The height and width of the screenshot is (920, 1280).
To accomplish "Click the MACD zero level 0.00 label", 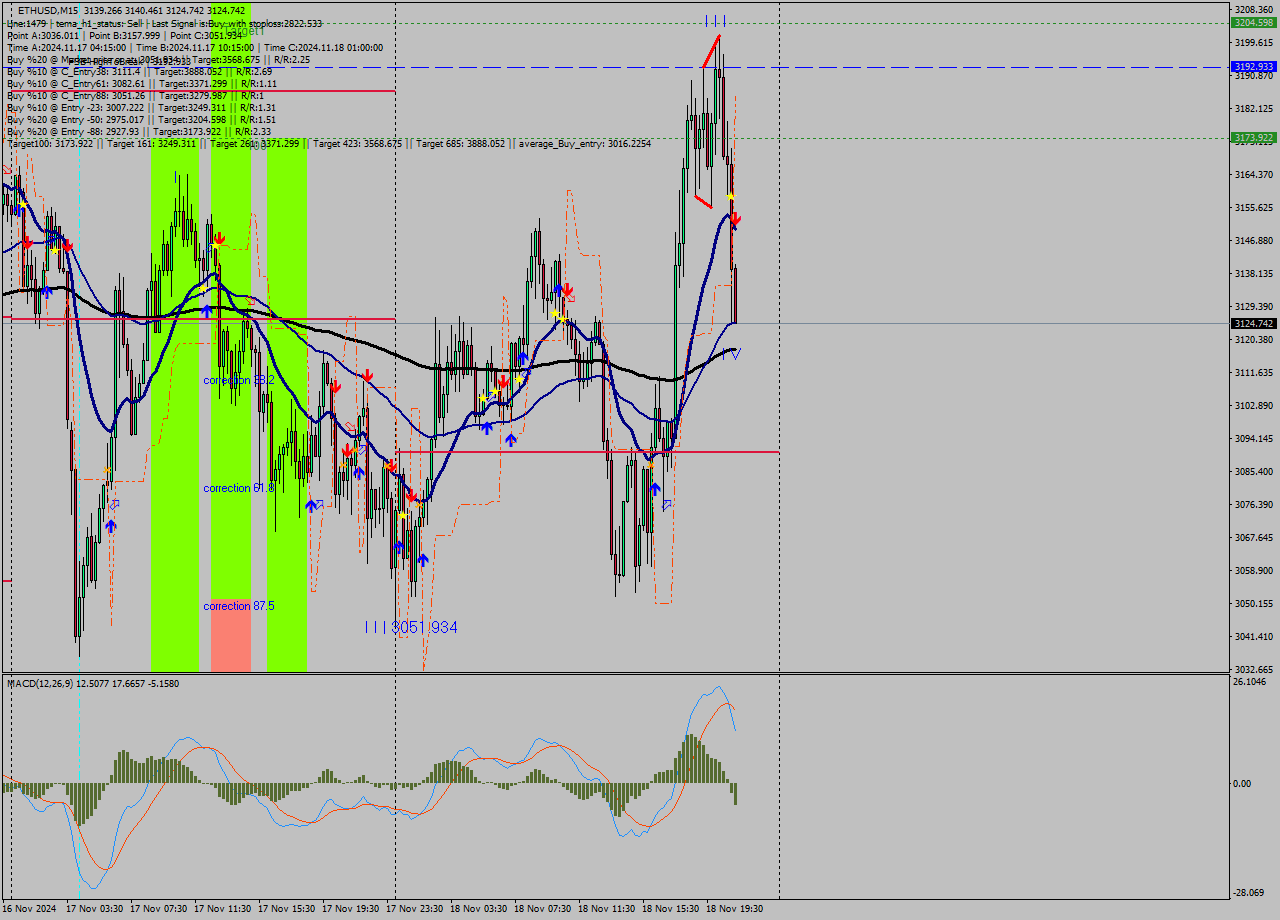I will click(1244, 784).
